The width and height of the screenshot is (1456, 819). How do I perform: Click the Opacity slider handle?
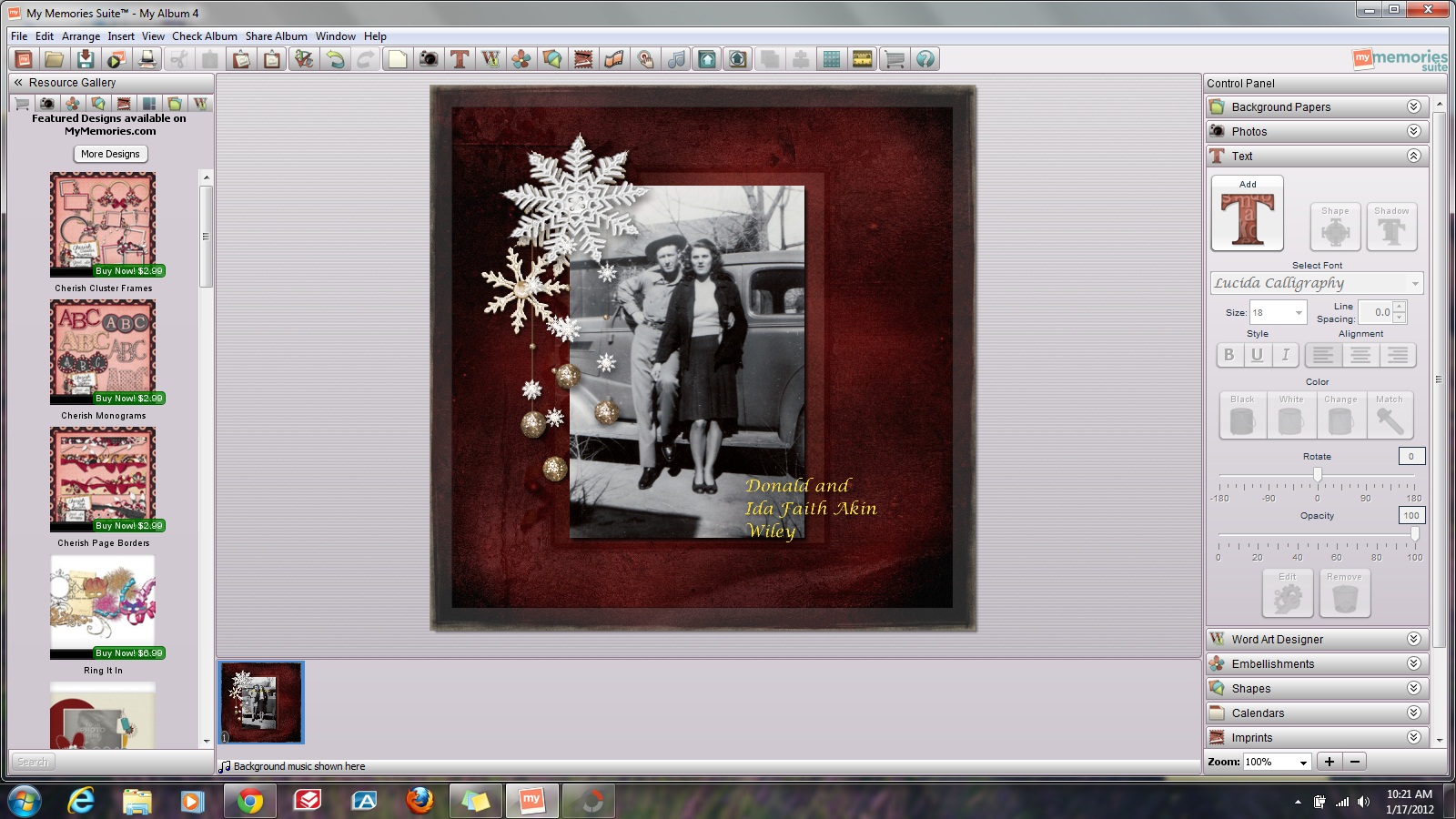click(x=1414, y=534)
